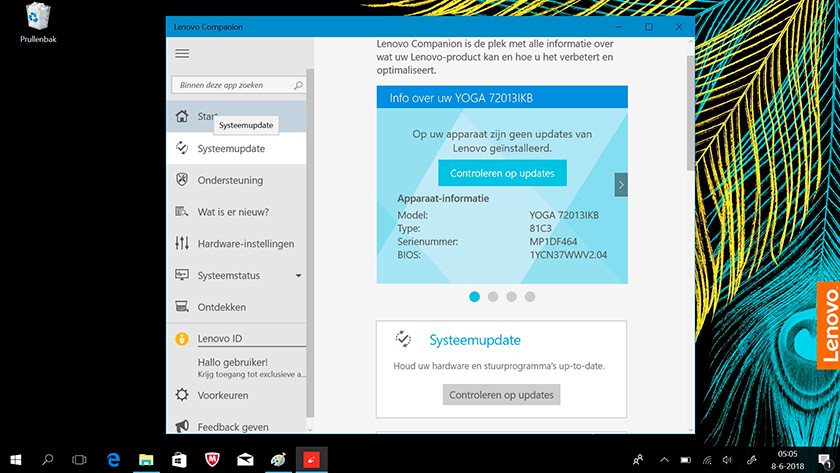Click the Binnen deze app zoeken field
Screen dimensions: 840x473
point(232,87)
